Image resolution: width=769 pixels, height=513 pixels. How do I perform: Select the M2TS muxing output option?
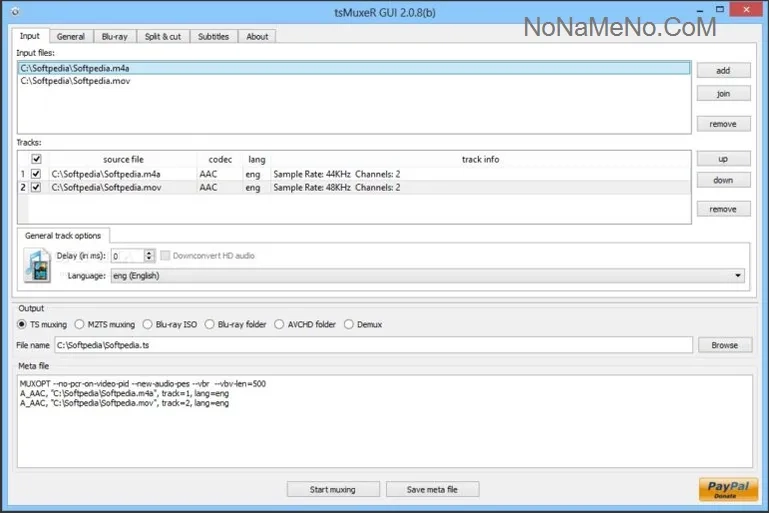pos(78,324)
